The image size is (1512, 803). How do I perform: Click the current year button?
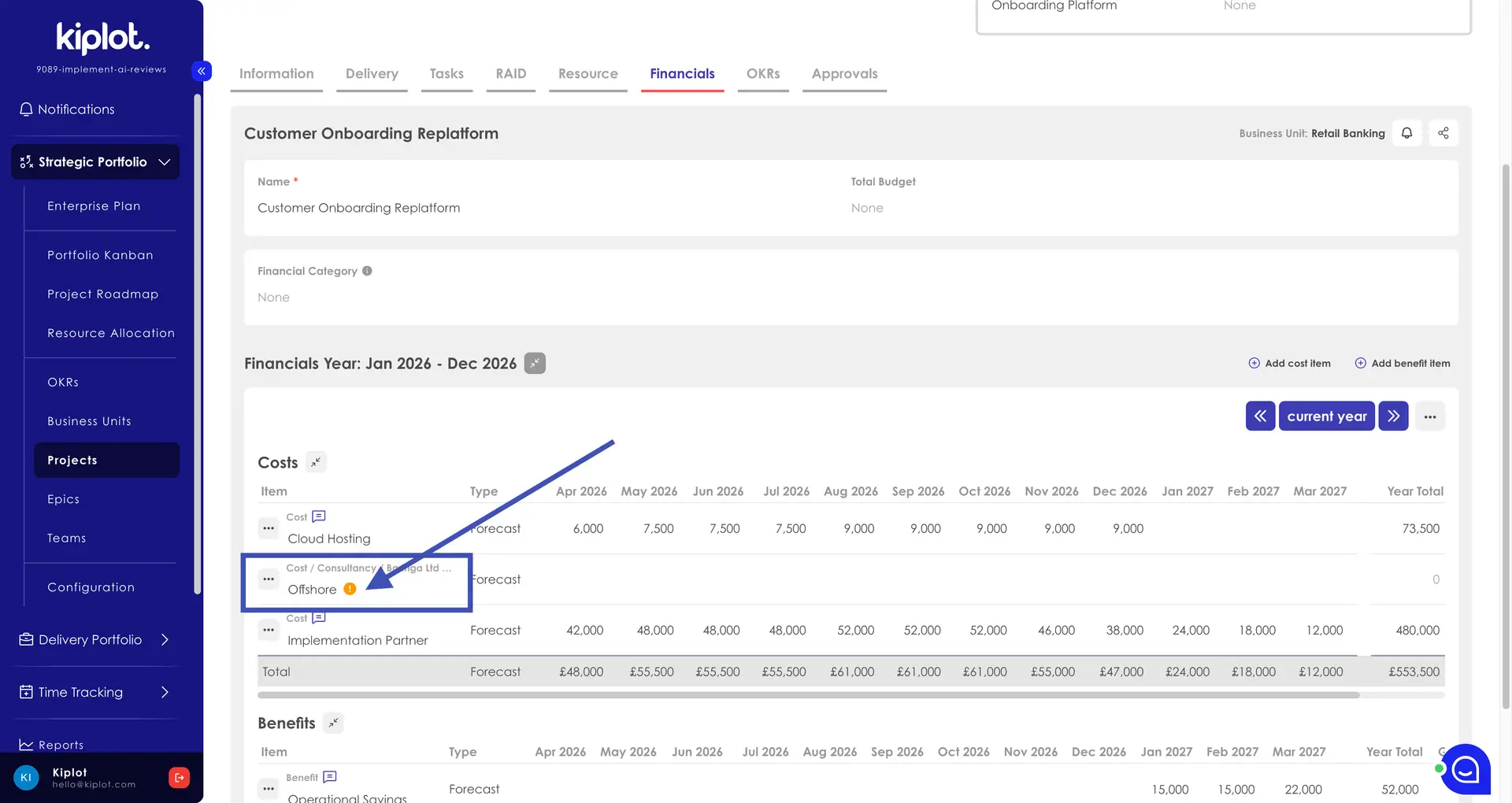coord(1327,416)
